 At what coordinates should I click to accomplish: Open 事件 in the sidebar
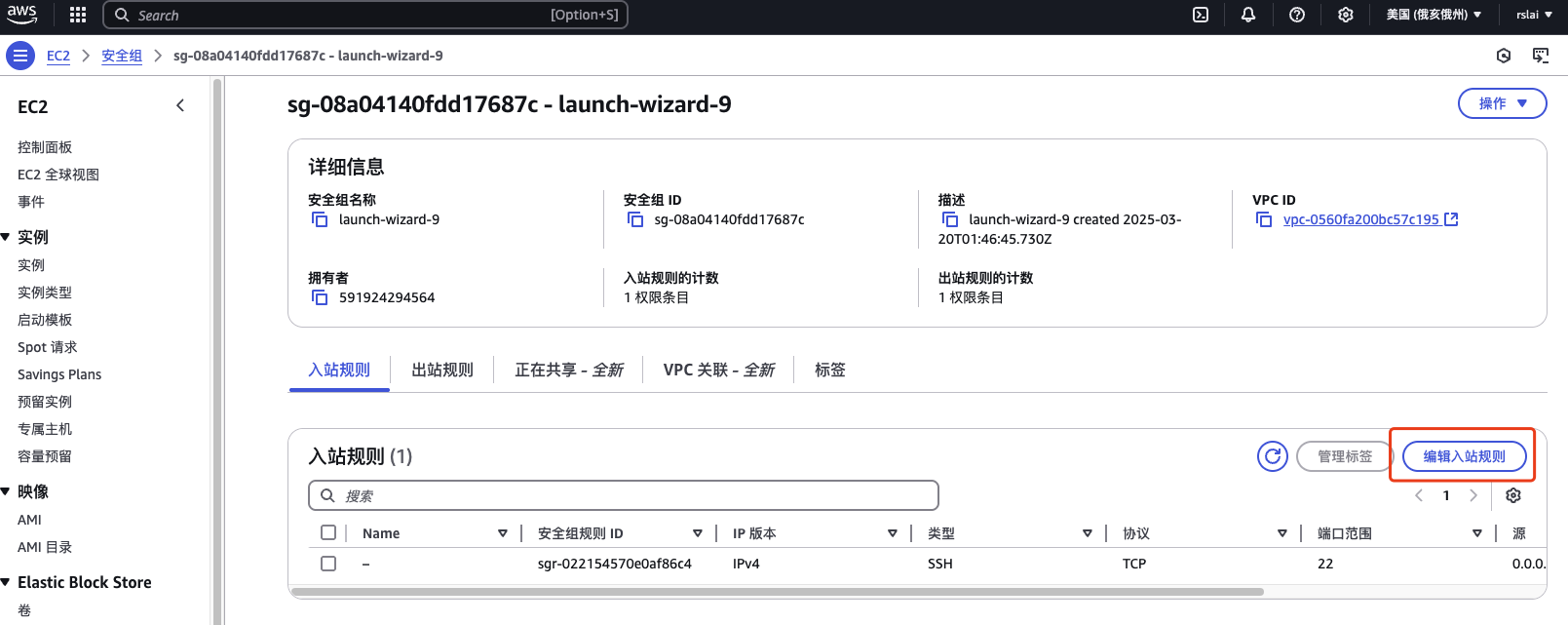click(x=31, y=202)
